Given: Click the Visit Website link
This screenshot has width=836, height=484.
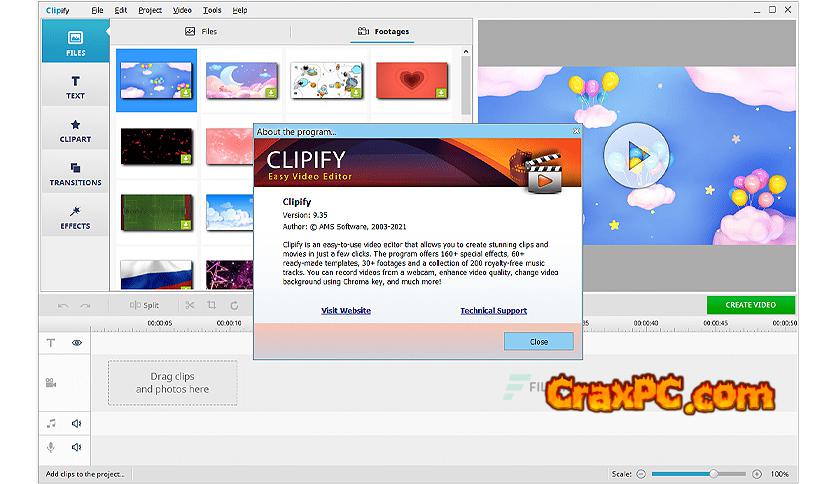Looking at the screenshot, I should [x=346, y=310].
